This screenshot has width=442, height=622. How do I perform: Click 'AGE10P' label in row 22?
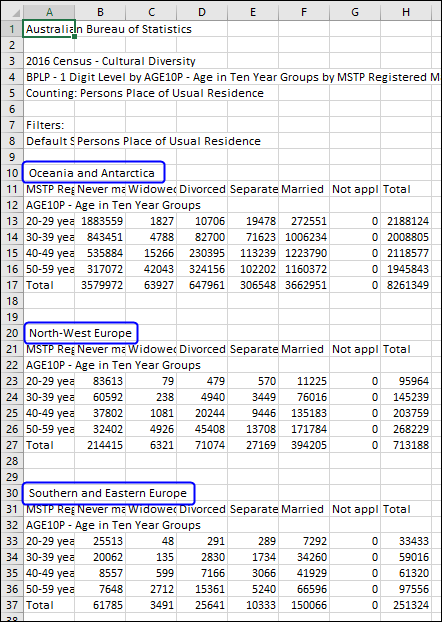coord(49,365)
